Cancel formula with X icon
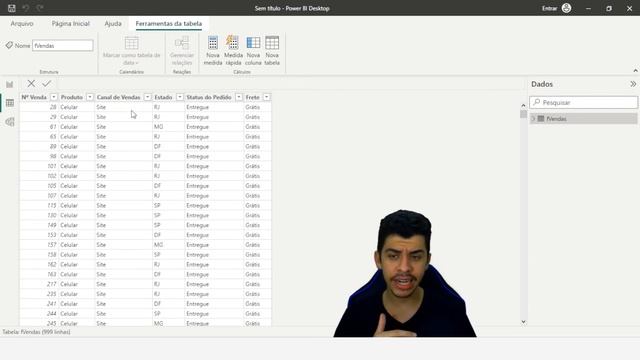Viewport: 640px width, 360px height. coord(31,84)
